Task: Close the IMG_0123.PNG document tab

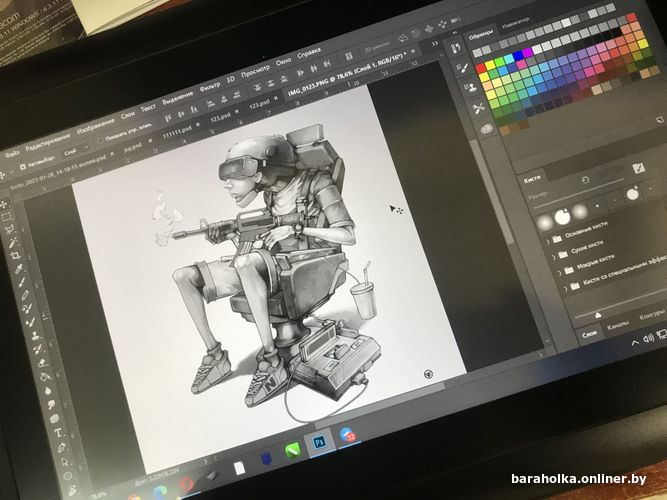Action: tap(413, 51)
